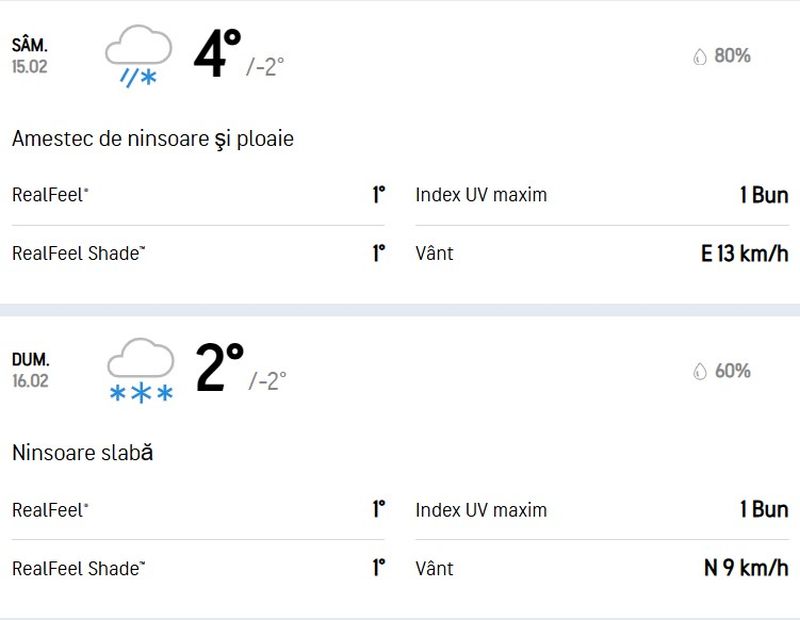Viewport: 800px width, 620px height.
Task: Click Sunday's Vânt value N 9 km/h
Action: pyautogui.click(x=747, y=568)
